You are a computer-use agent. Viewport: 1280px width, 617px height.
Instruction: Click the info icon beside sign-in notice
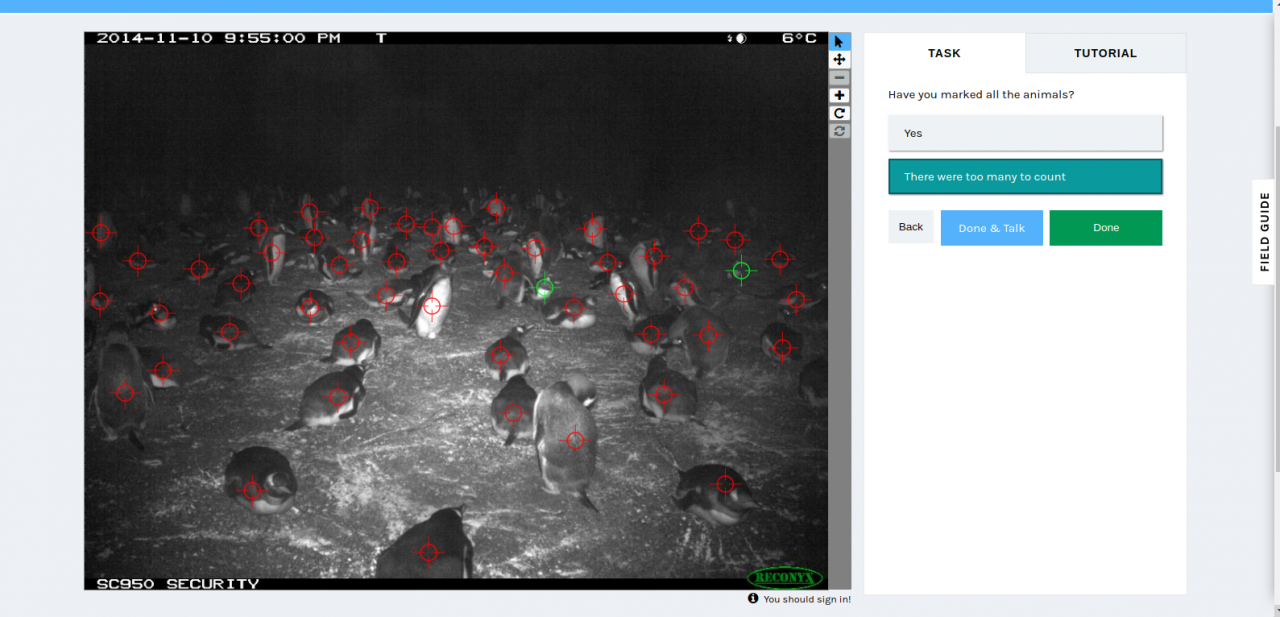point(753,599)
